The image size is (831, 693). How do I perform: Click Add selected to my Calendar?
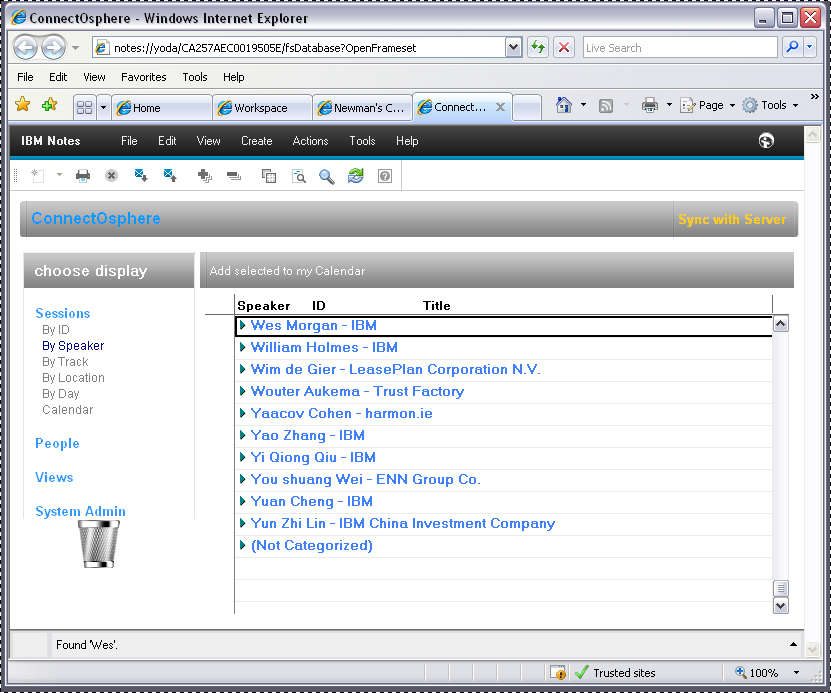tap(287, 271)
